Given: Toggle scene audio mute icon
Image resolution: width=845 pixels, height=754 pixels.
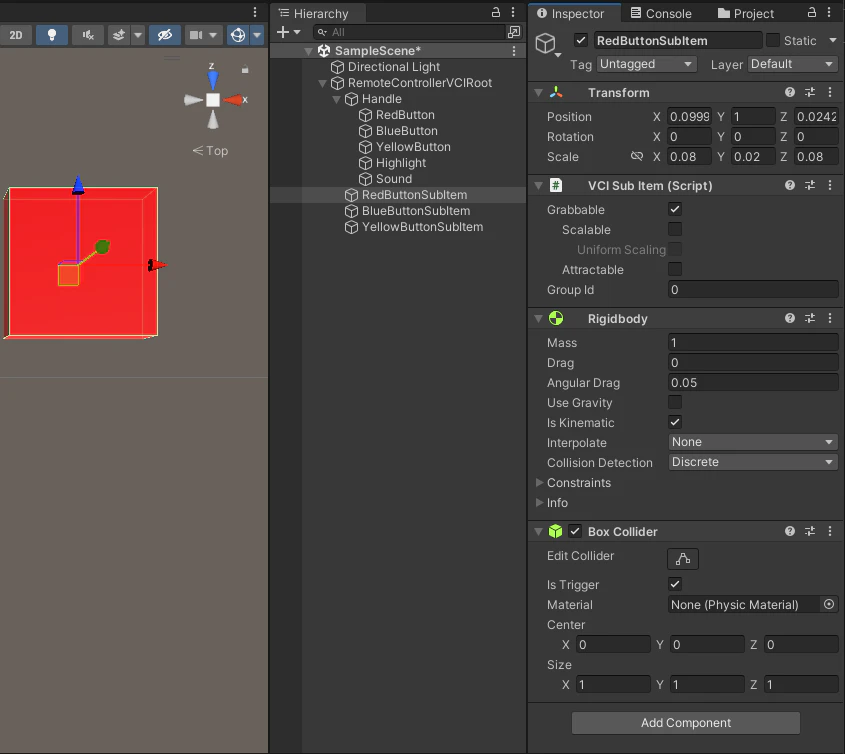Looking at the screenshot, I should 88,36.
